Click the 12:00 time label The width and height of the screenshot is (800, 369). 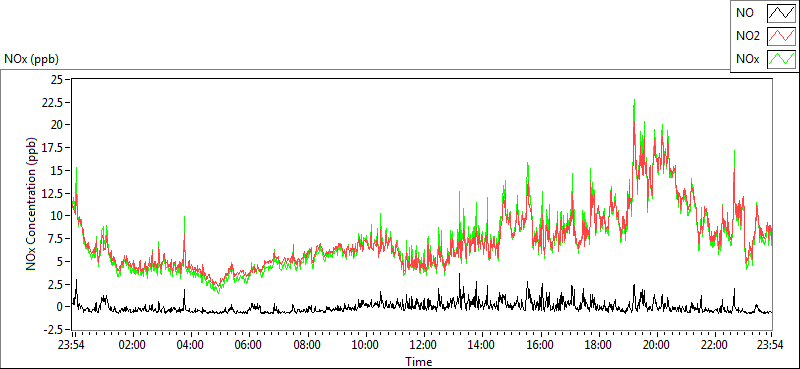[x=423, y=345]
